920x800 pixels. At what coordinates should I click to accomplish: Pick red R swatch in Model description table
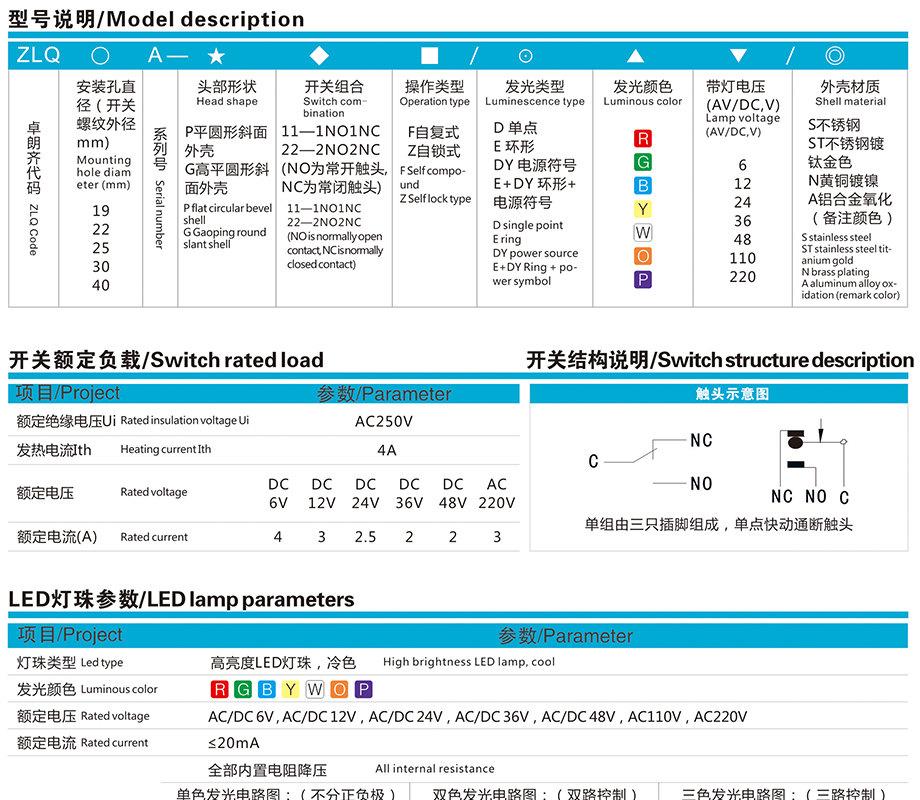(643, 139)
